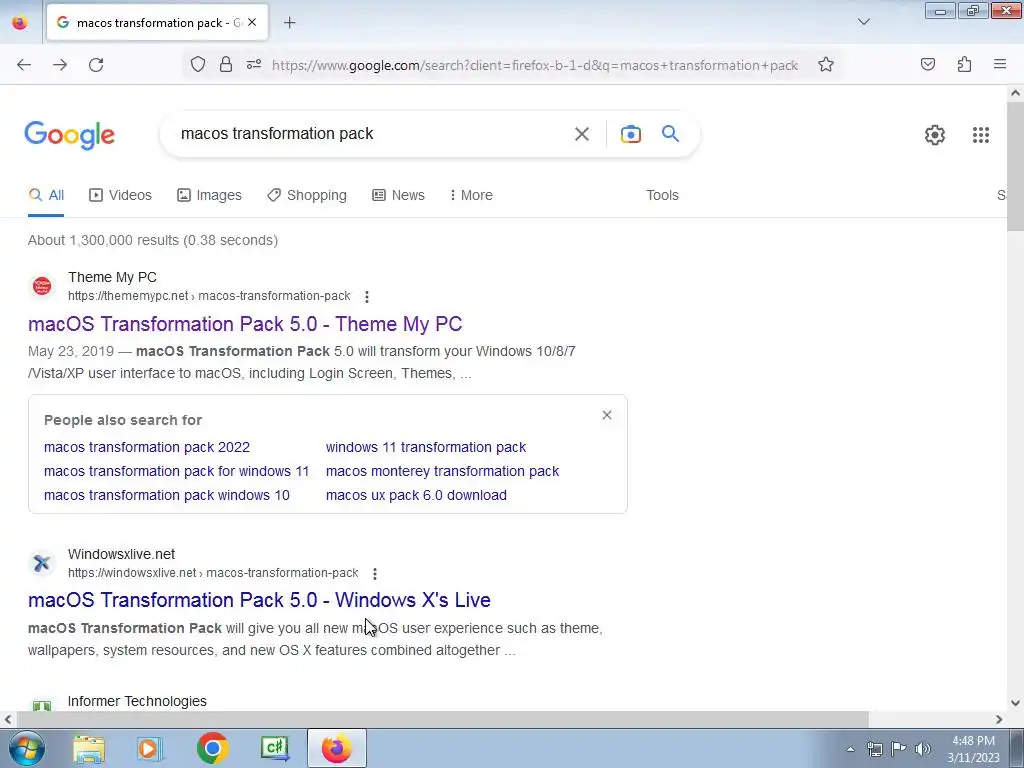Submit search with the magnifier icon
Screen dimensions: 1024x768
670,134
